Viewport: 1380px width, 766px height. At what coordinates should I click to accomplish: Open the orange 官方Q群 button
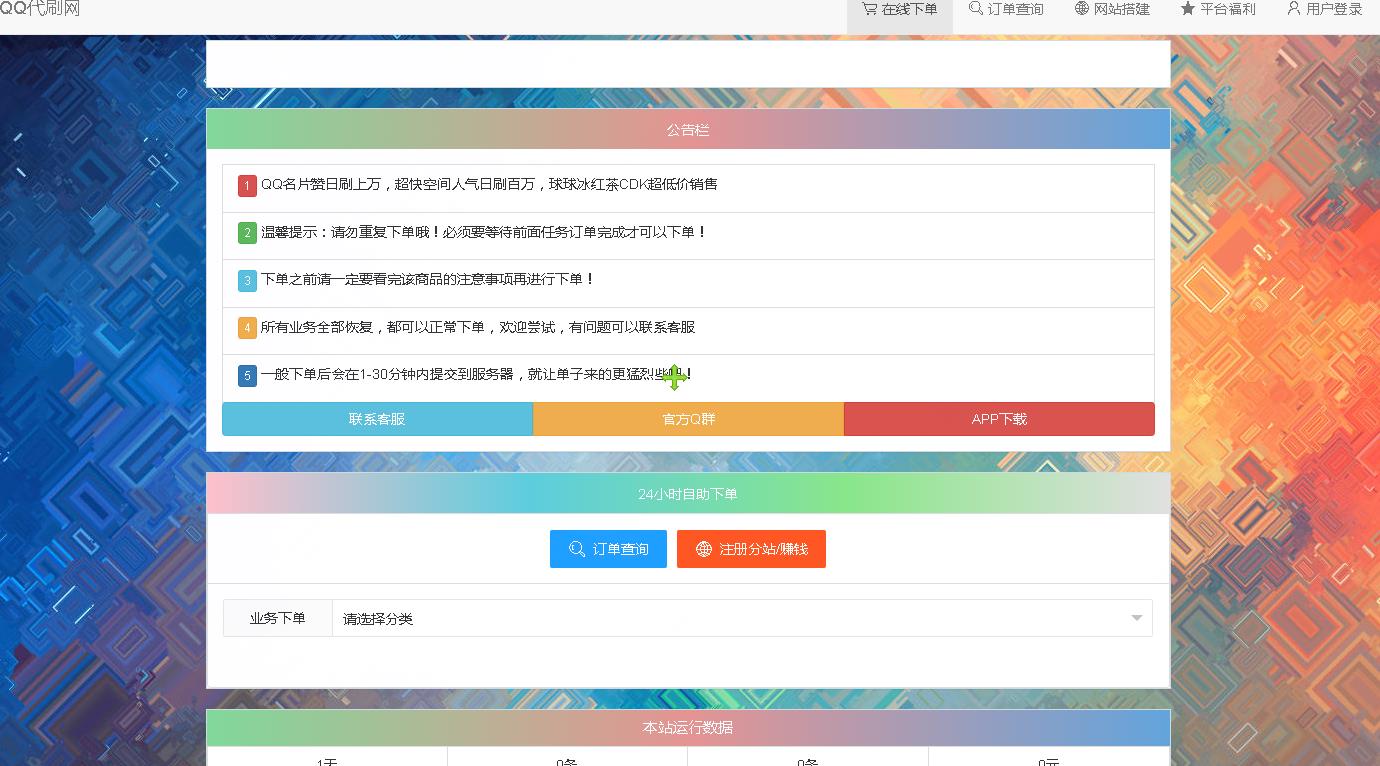coord(688,419)
